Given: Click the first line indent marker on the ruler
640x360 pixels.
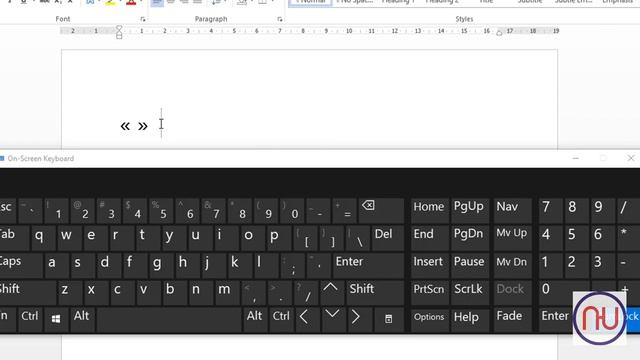Looking at the screenshot, I should coord(119,28).
